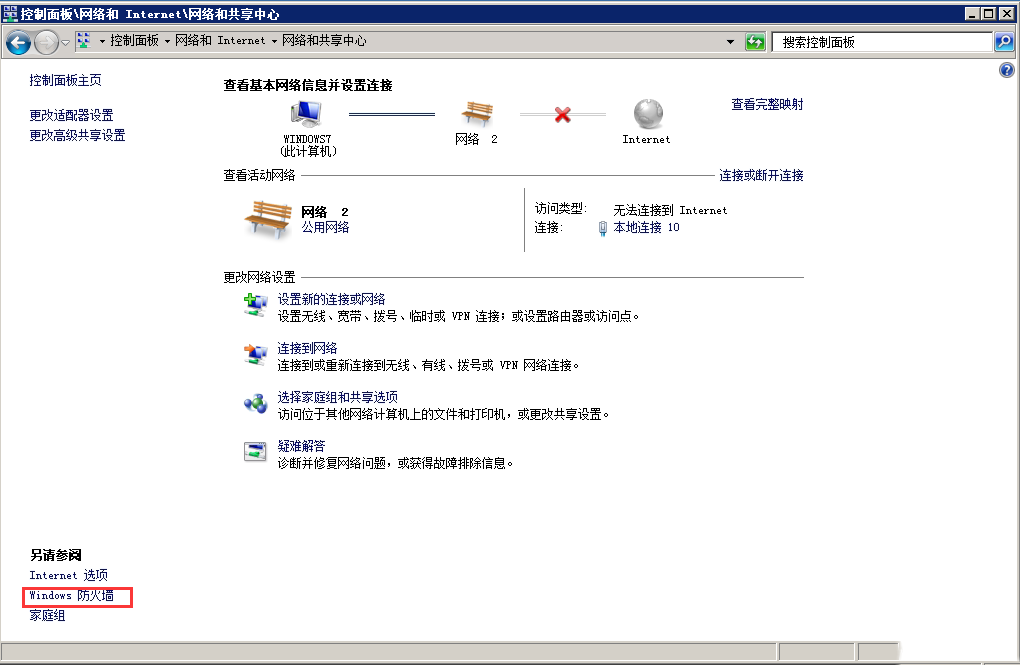Screen dimensions: 1020x665
Task: Open the address bar history dropdown
Action: tap(731, 42)
